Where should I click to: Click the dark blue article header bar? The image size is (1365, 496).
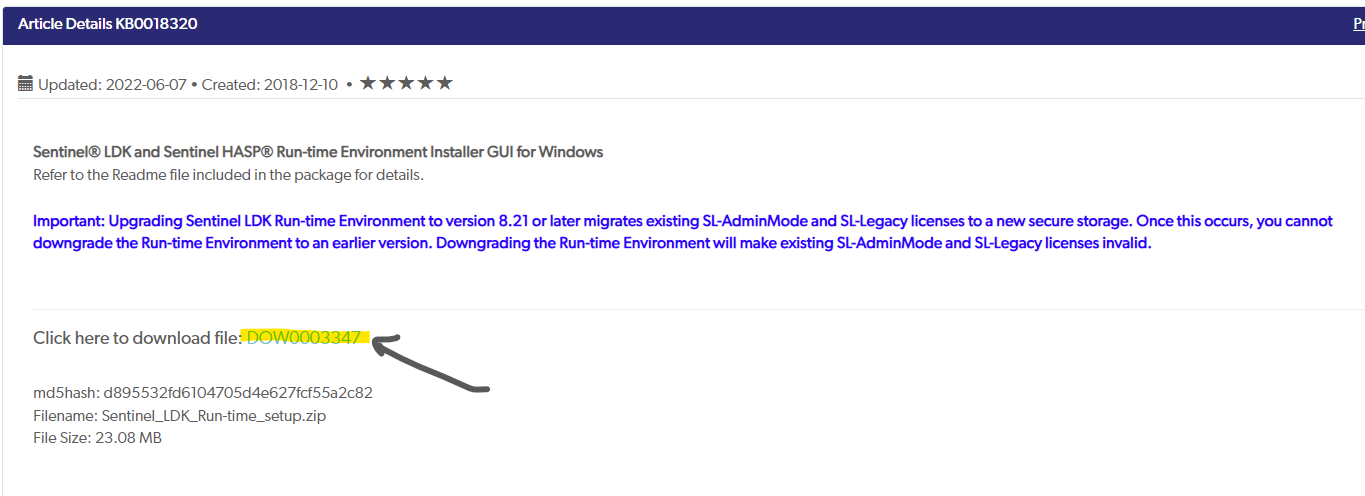tap(683, 25)
